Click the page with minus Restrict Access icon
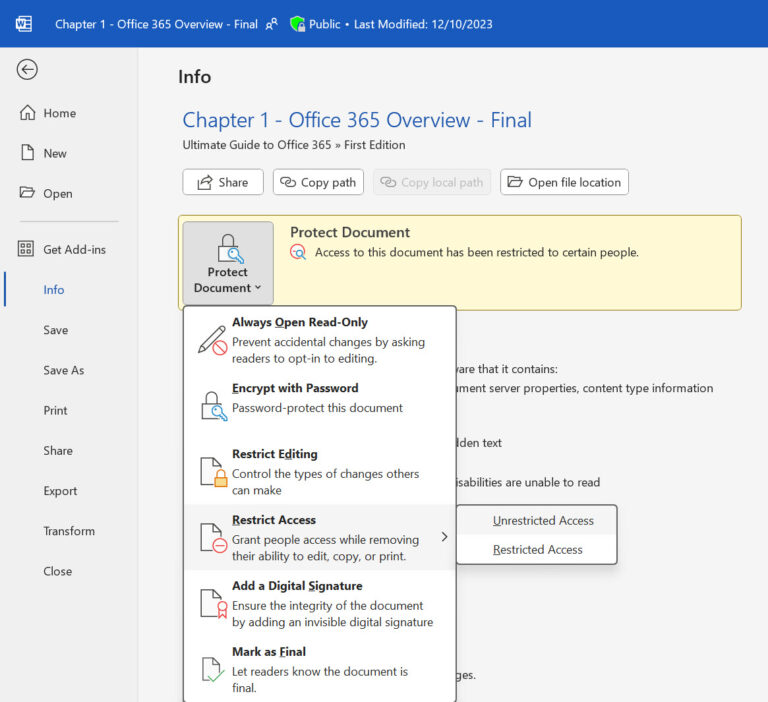The image size is (768, 702). click(214, 538)
